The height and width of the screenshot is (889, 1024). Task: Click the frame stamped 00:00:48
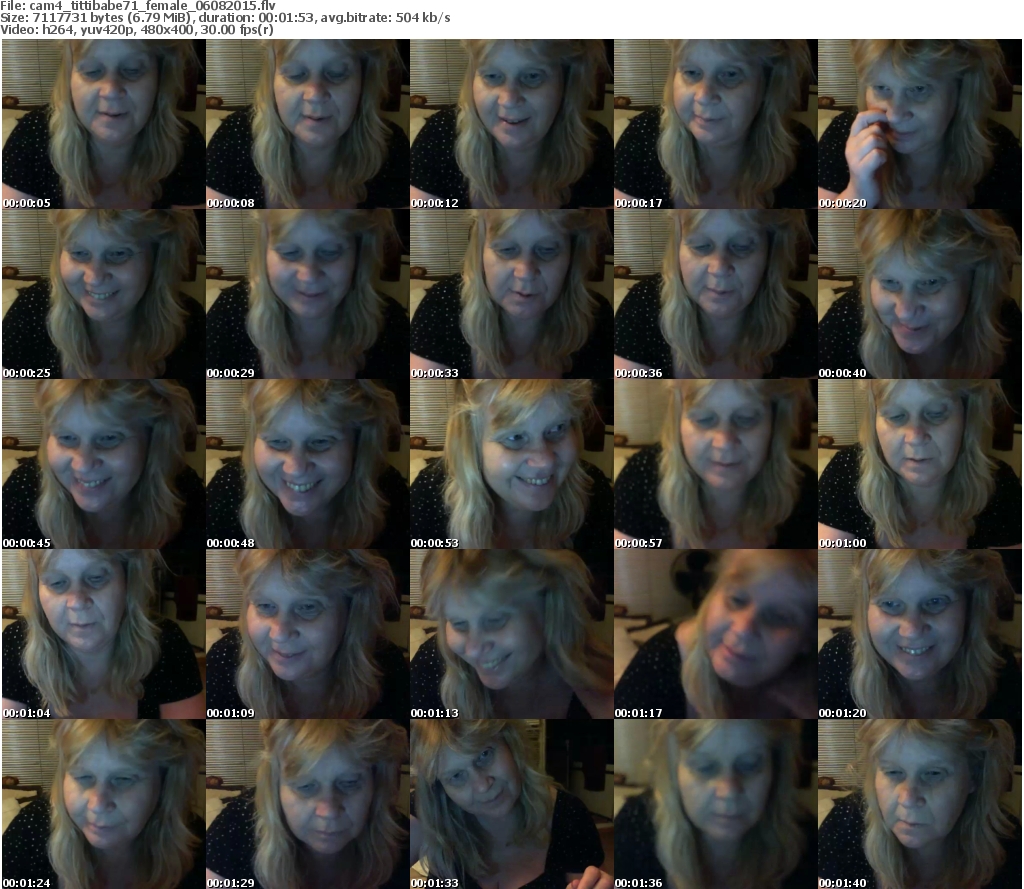pos(308,464)
